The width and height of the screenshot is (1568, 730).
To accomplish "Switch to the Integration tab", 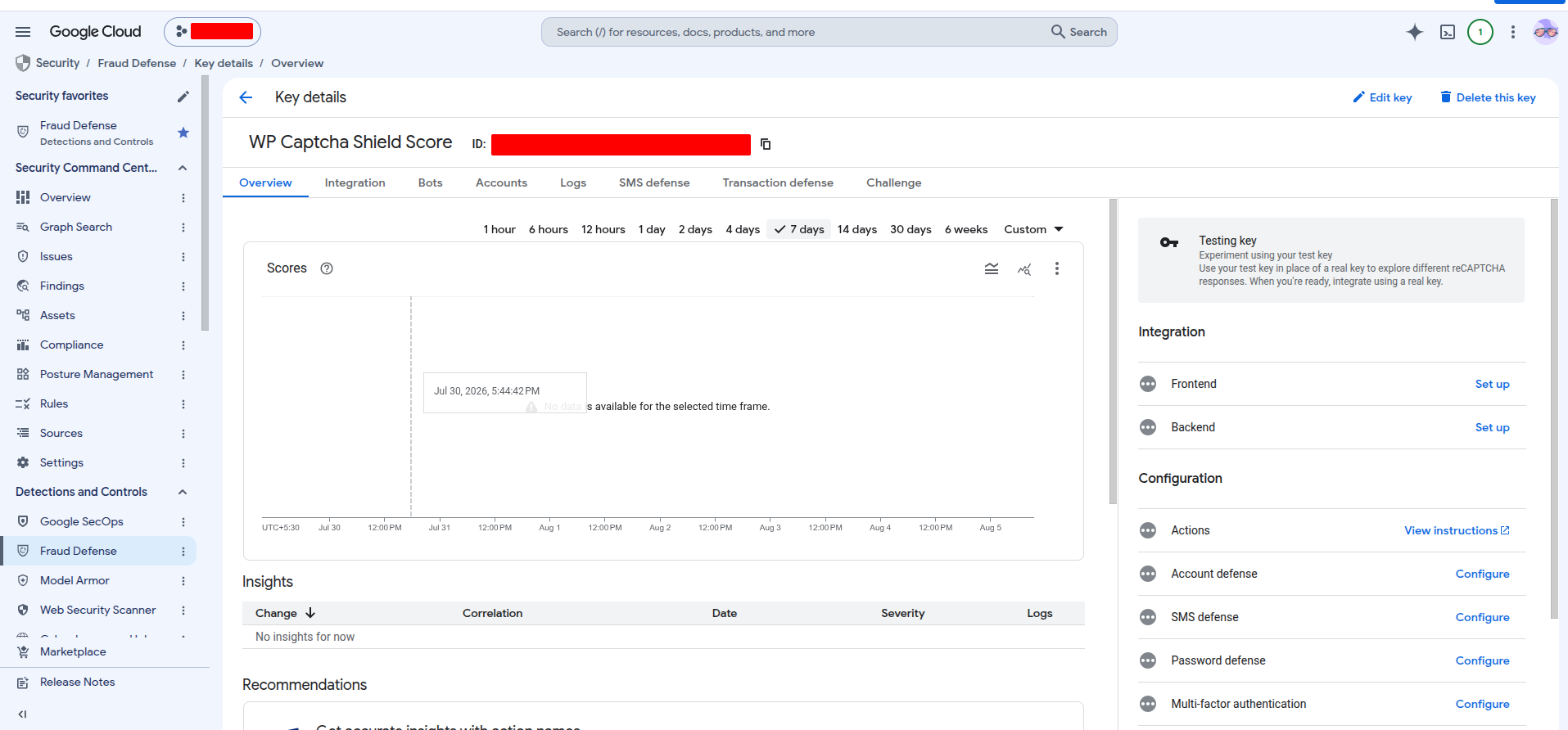I will (355, 182).
